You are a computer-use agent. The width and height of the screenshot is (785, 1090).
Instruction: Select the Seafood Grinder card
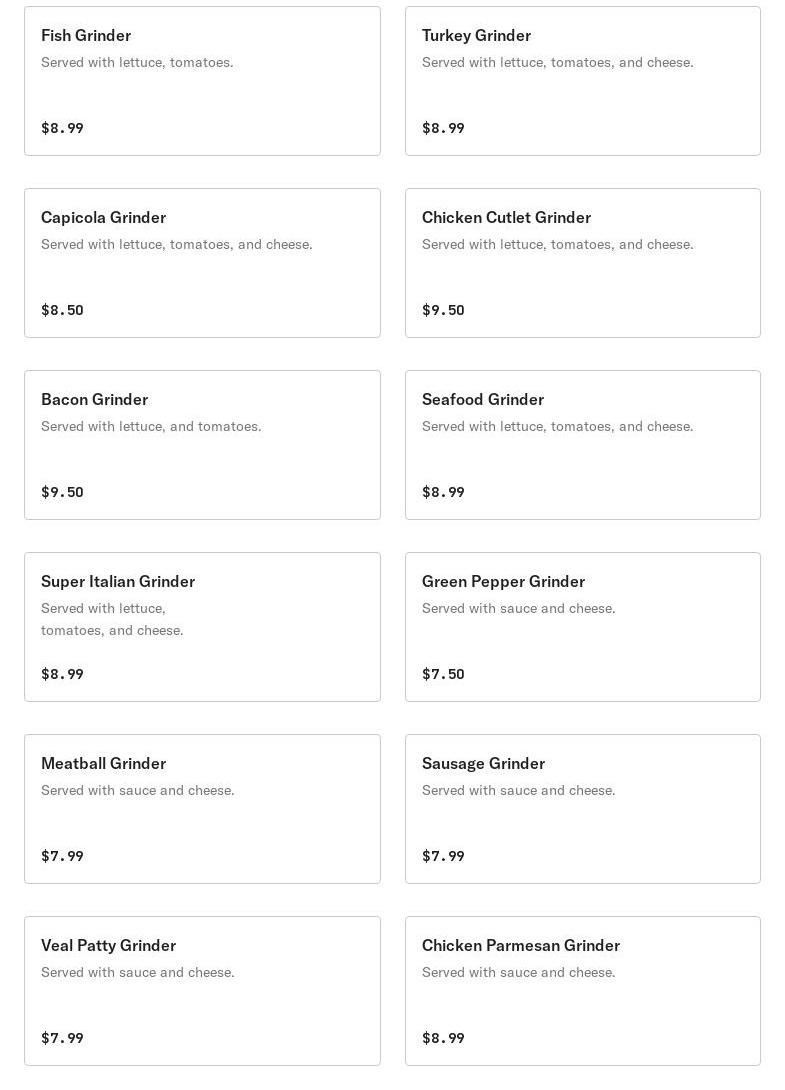(582, 445)
